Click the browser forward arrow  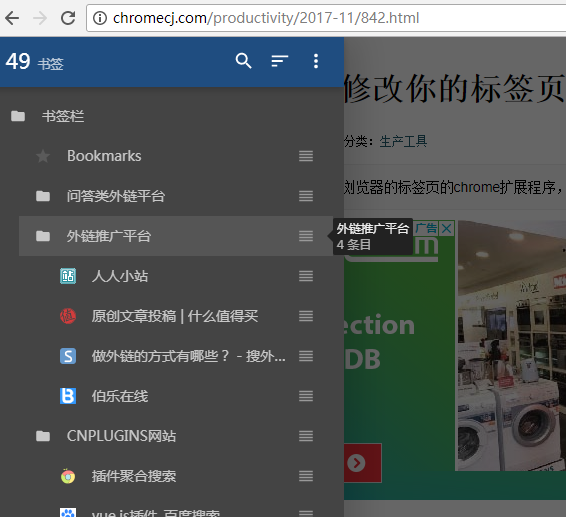pyautogui.click(x=40, y=18)
